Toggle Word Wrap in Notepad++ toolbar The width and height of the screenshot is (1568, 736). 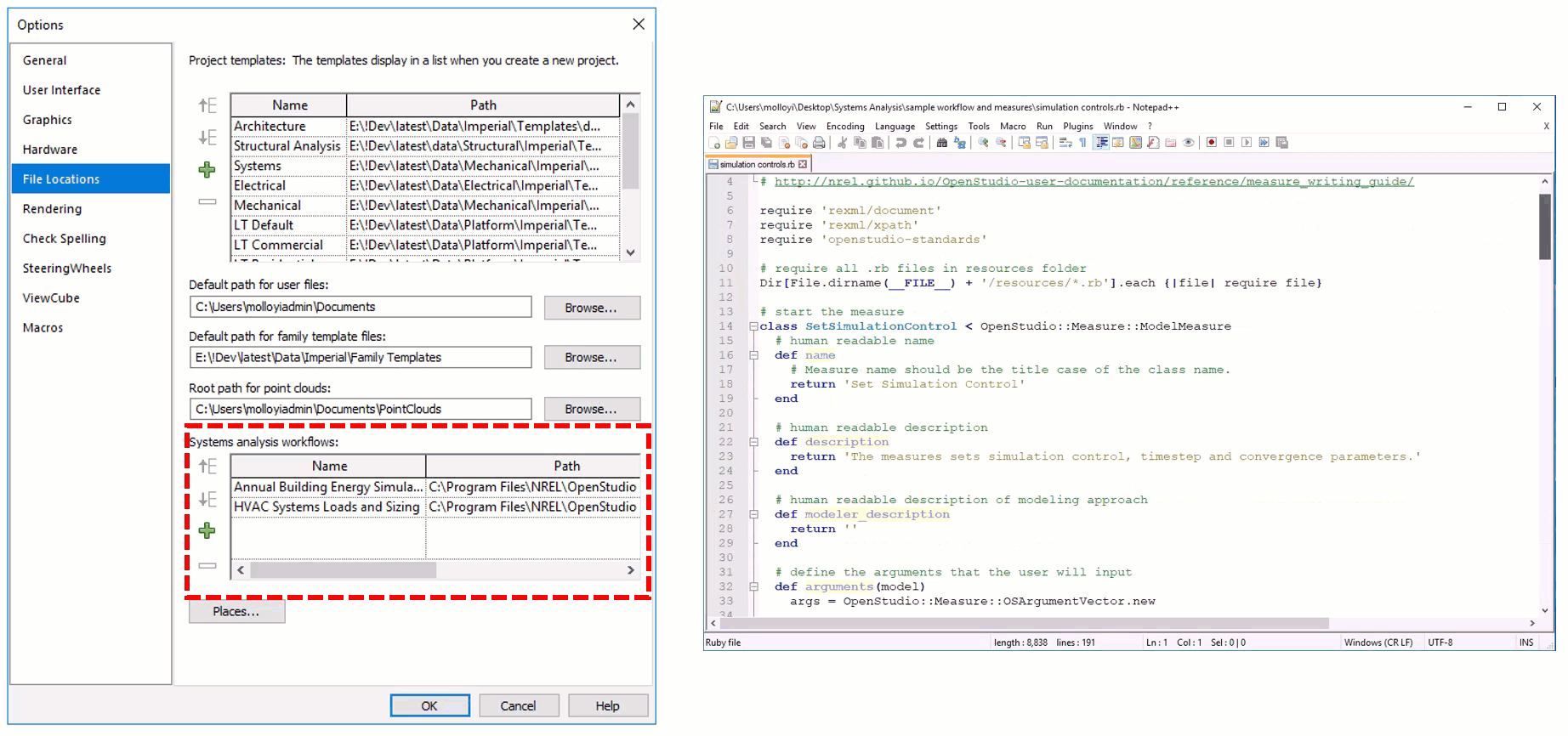click(x=1065, y=143)
